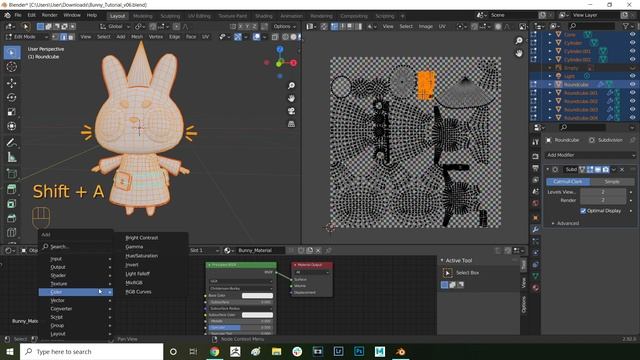
Task: Open File Explorer from the taskbar
Action: point(276,351)
